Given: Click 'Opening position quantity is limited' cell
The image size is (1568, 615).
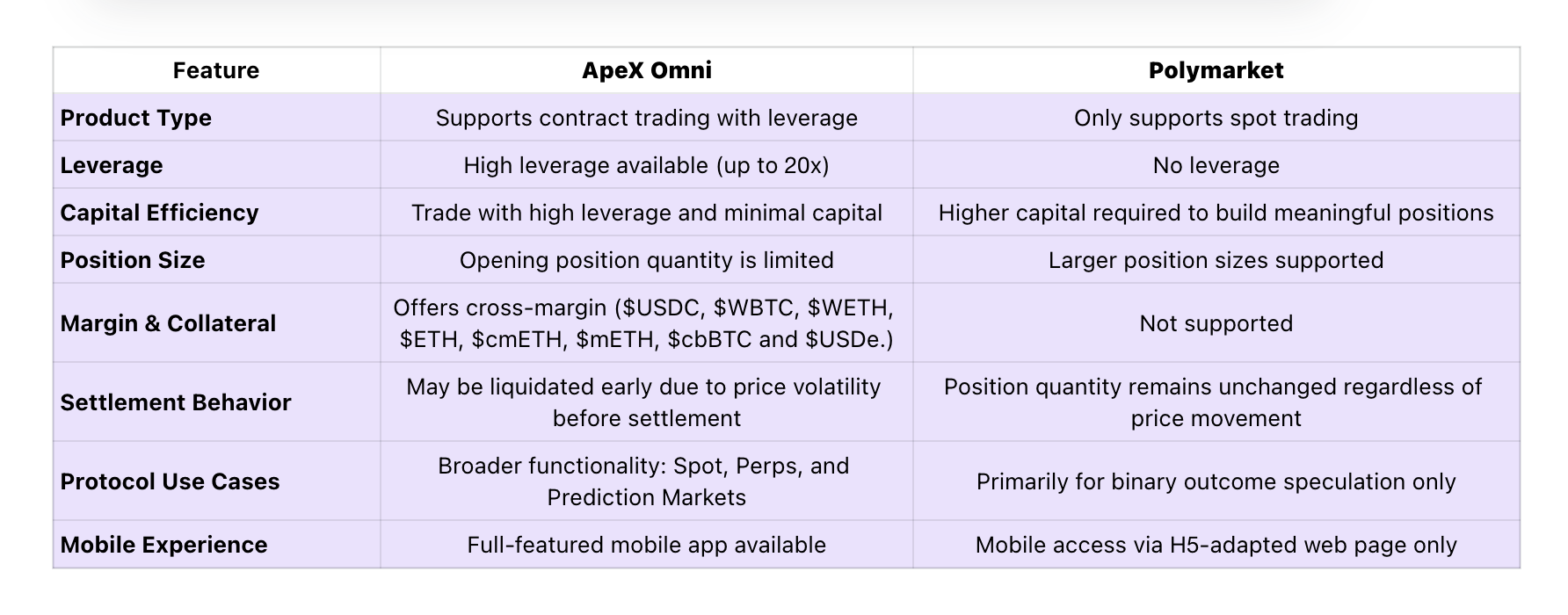Looking at the screenshot, I should tap(647, 260).
